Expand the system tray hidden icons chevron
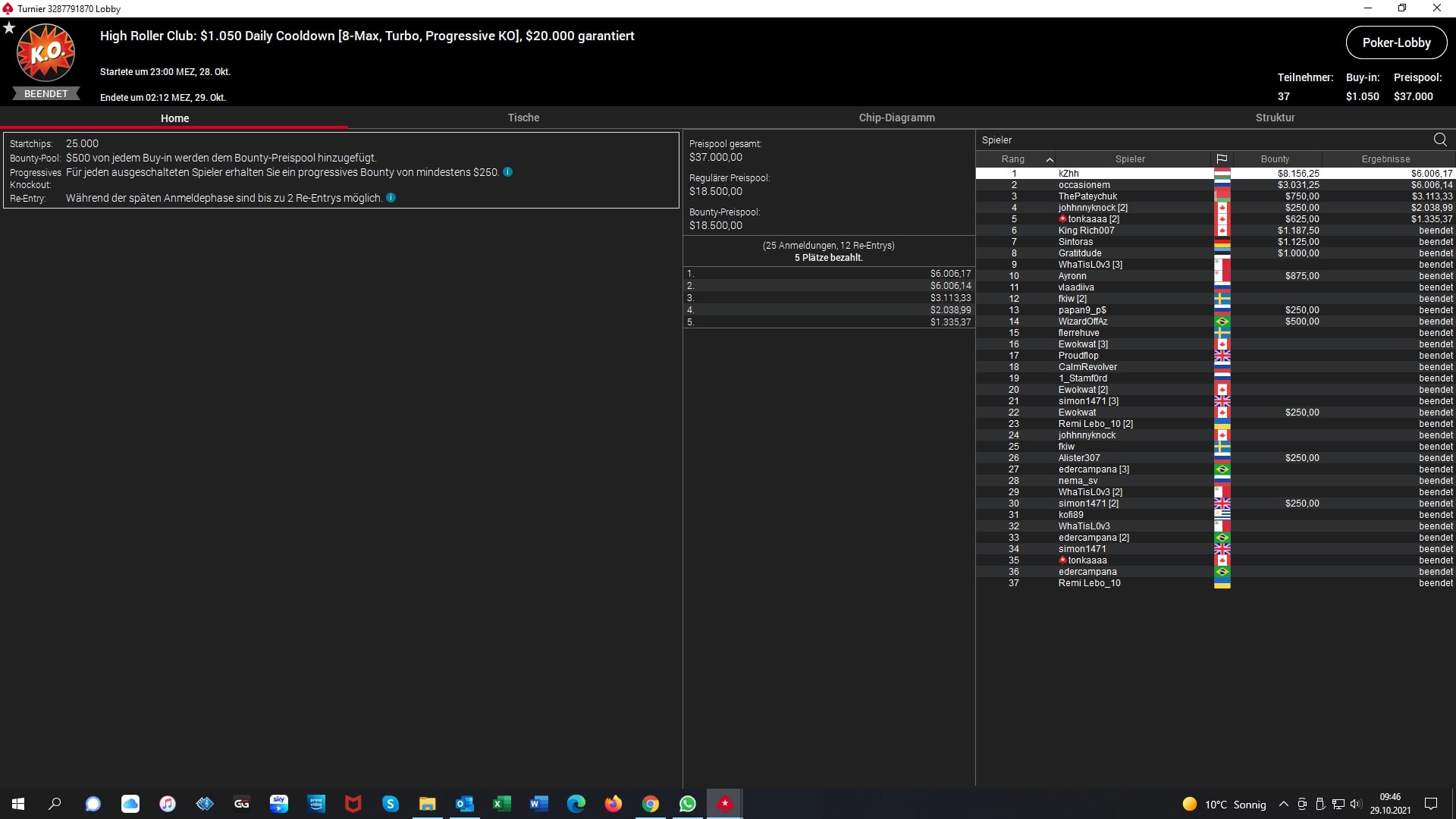The width and height of the screenshot is (1456, 819). (x=1283, y=805)
